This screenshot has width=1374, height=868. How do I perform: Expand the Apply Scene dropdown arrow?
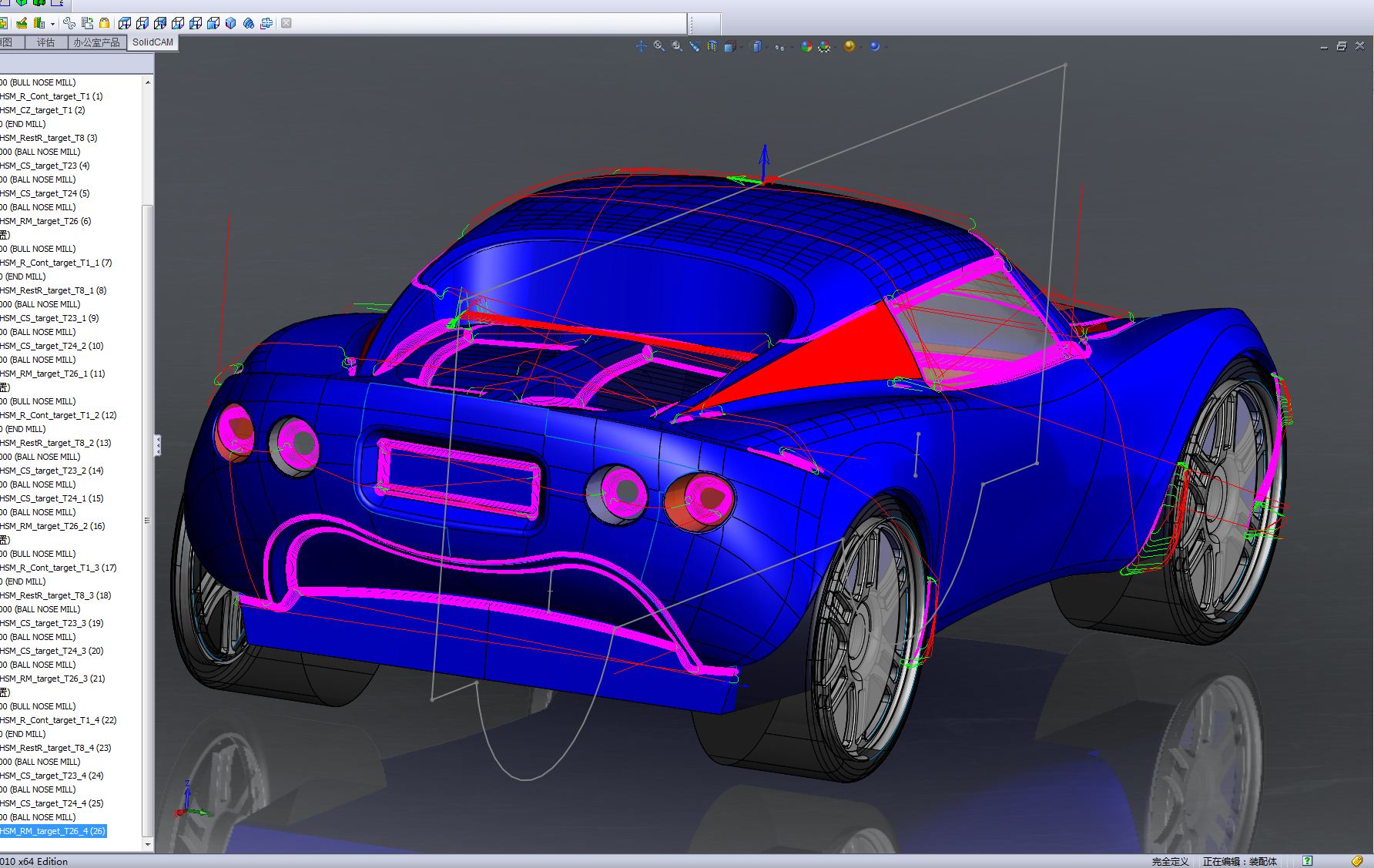pos(835,47)
